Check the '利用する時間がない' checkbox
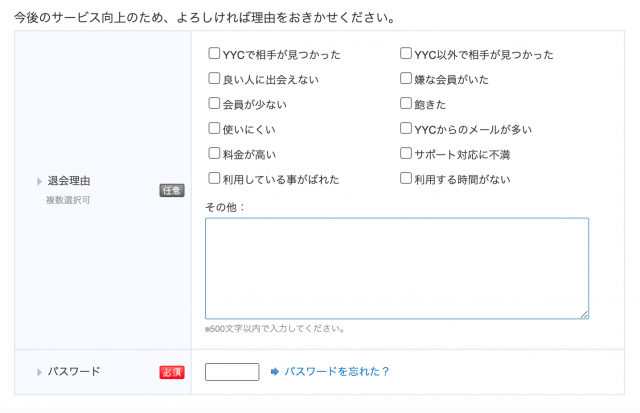640x413 pixels. 406,179
